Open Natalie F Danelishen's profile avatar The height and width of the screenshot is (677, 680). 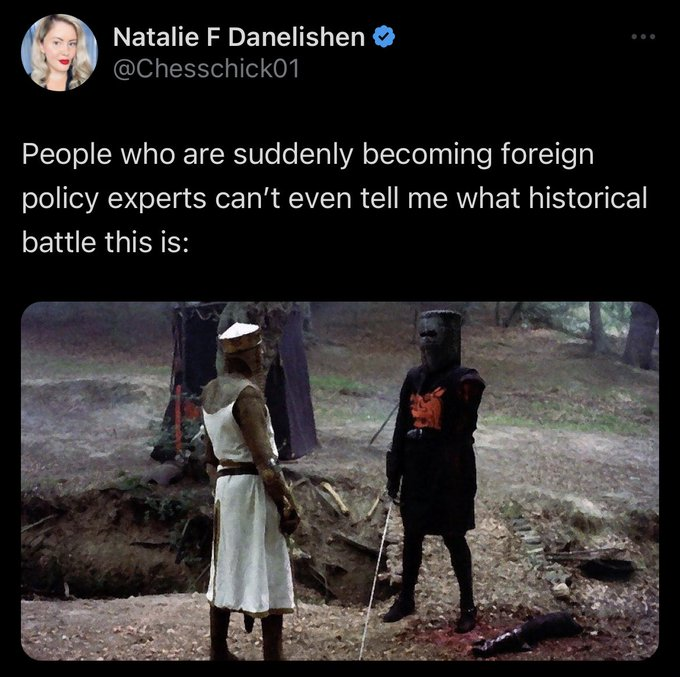pyautogui.click(x=59, y=52)
